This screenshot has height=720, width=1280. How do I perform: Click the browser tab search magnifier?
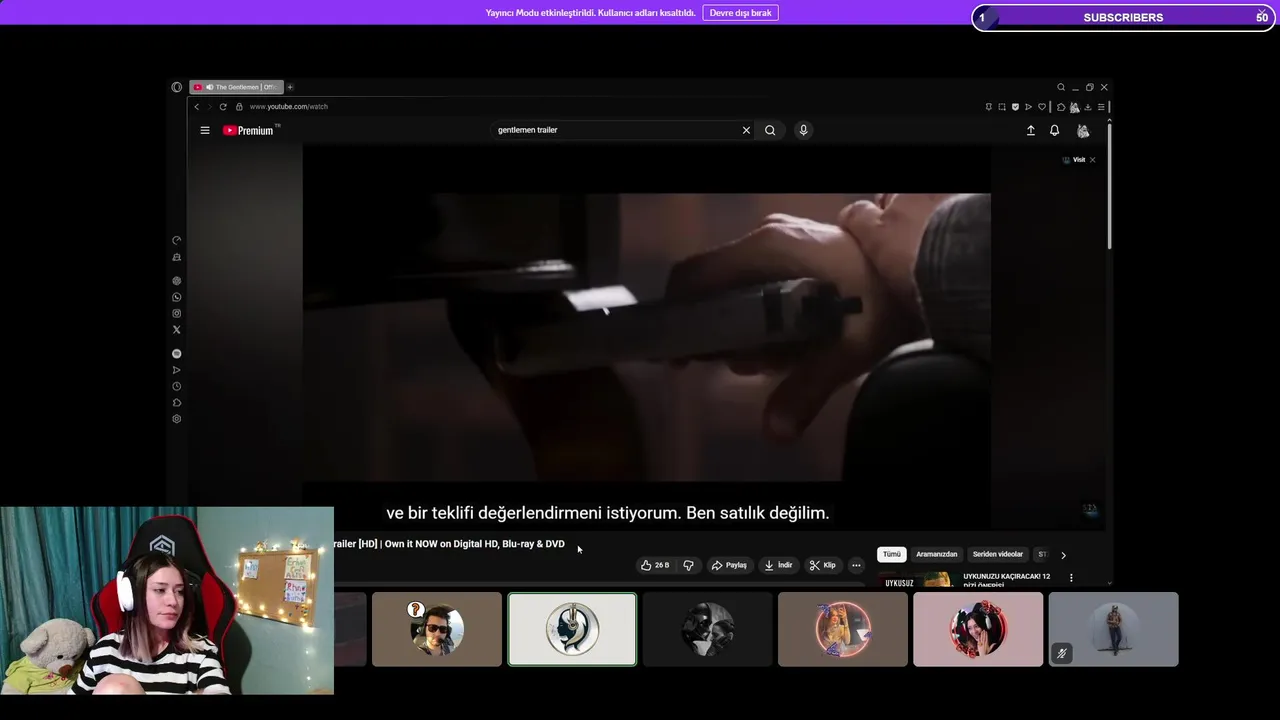[1061, 87]
